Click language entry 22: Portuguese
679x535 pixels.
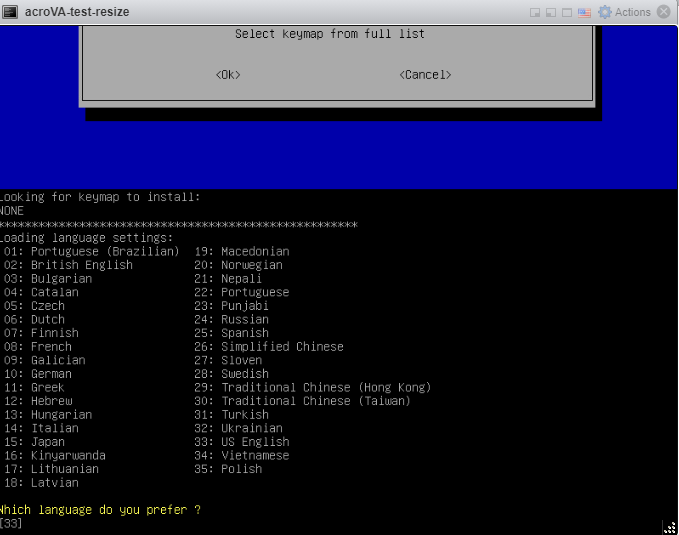(242, 292)
